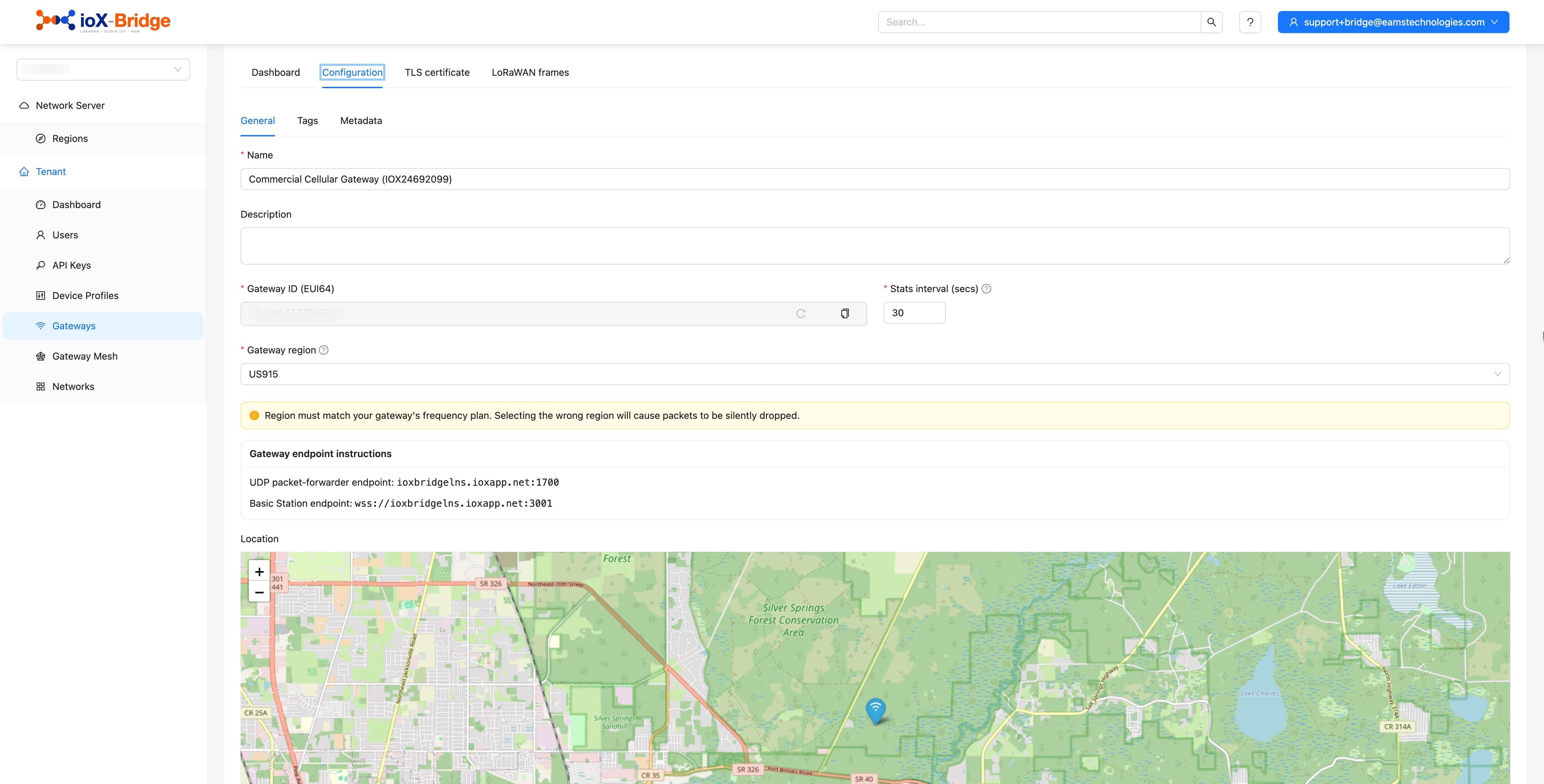Switch to the Configuration tab
The image size is (1544, 784).
click(x=353, y=72)
